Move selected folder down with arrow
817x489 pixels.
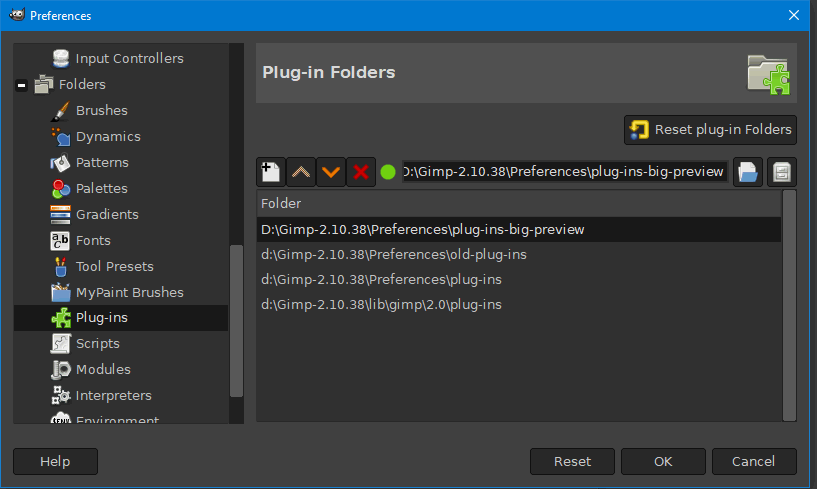(x=331, y=172)
